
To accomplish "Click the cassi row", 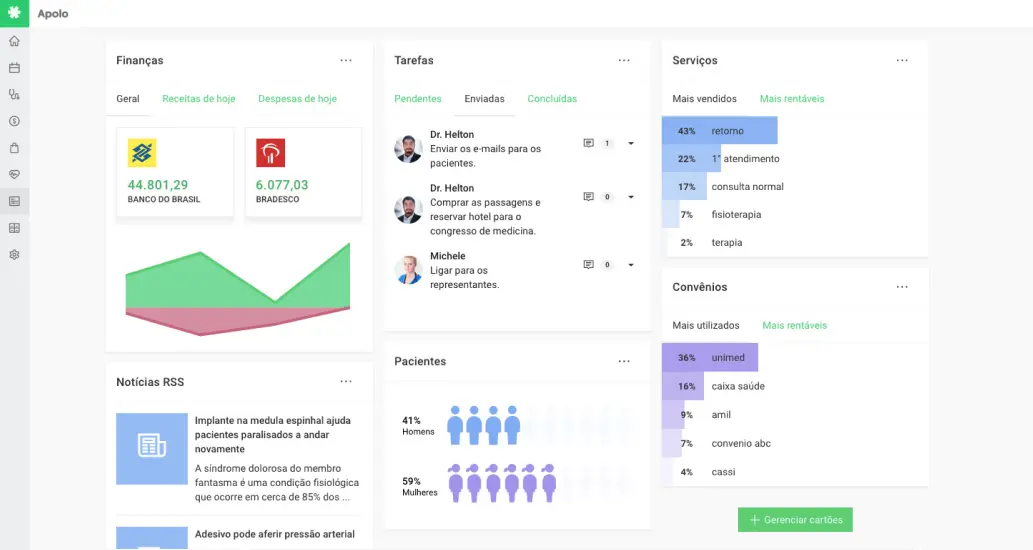I will click(795, 472).
